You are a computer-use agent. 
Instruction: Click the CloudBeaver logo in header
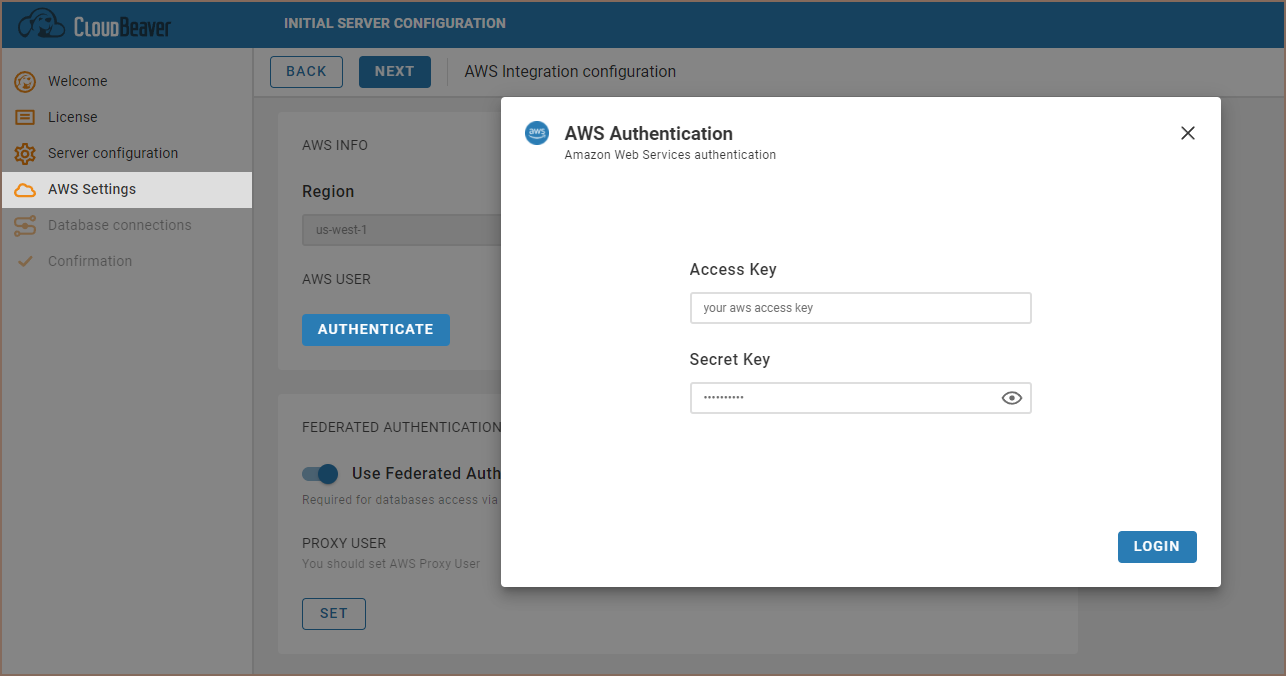click(x=94, y=24)
